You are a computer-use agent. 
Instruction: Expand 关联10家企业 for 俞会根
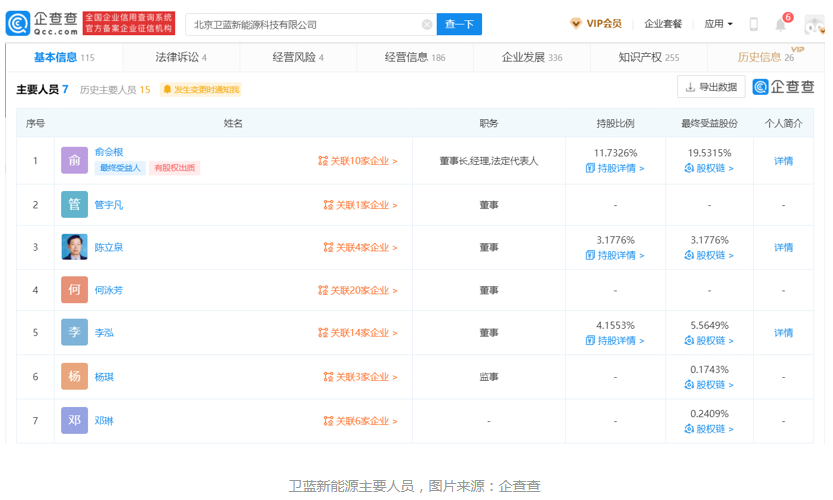point(358,161)
